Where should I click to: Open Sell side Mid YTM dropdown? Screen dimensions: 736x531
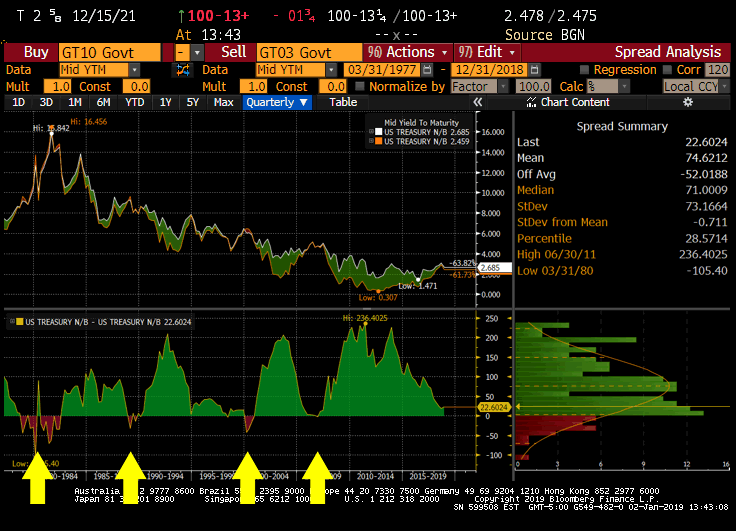coord(331,70)
